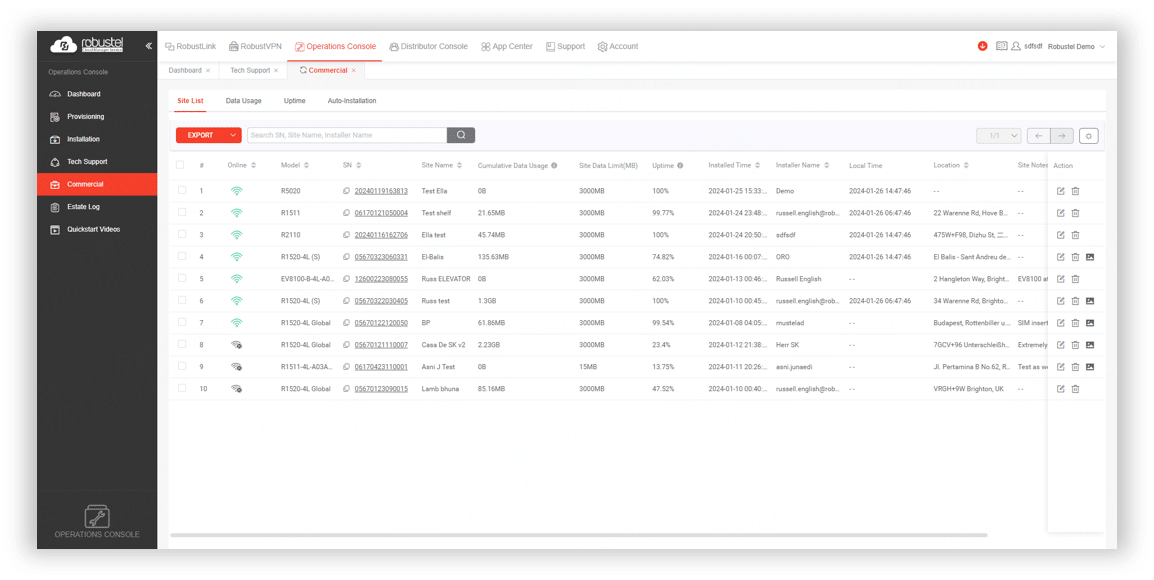Copy serial number 05670323060331

click(347, 257)
